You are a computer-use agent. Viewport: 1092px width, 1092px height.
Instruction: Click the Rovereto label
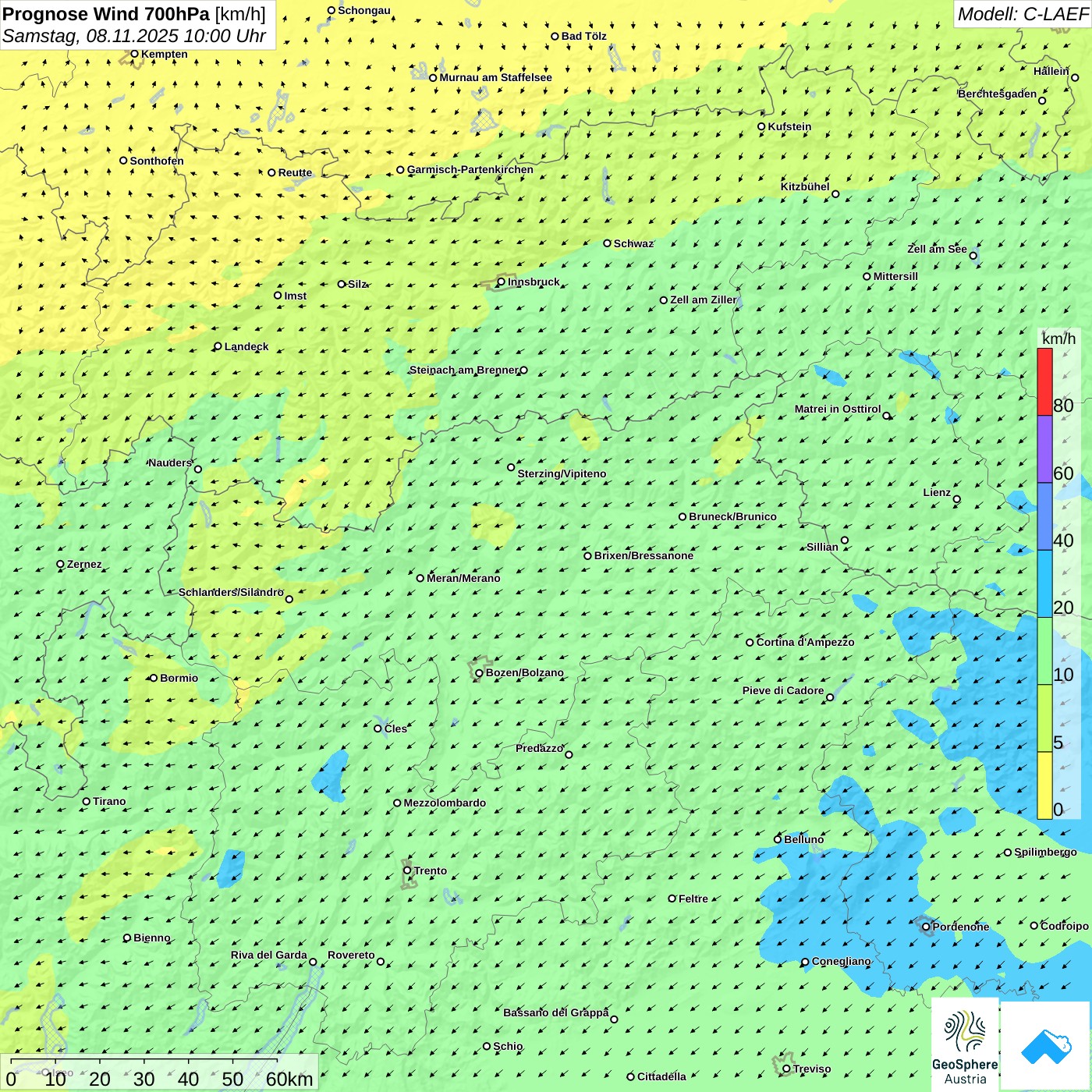[x=351, y=955]
